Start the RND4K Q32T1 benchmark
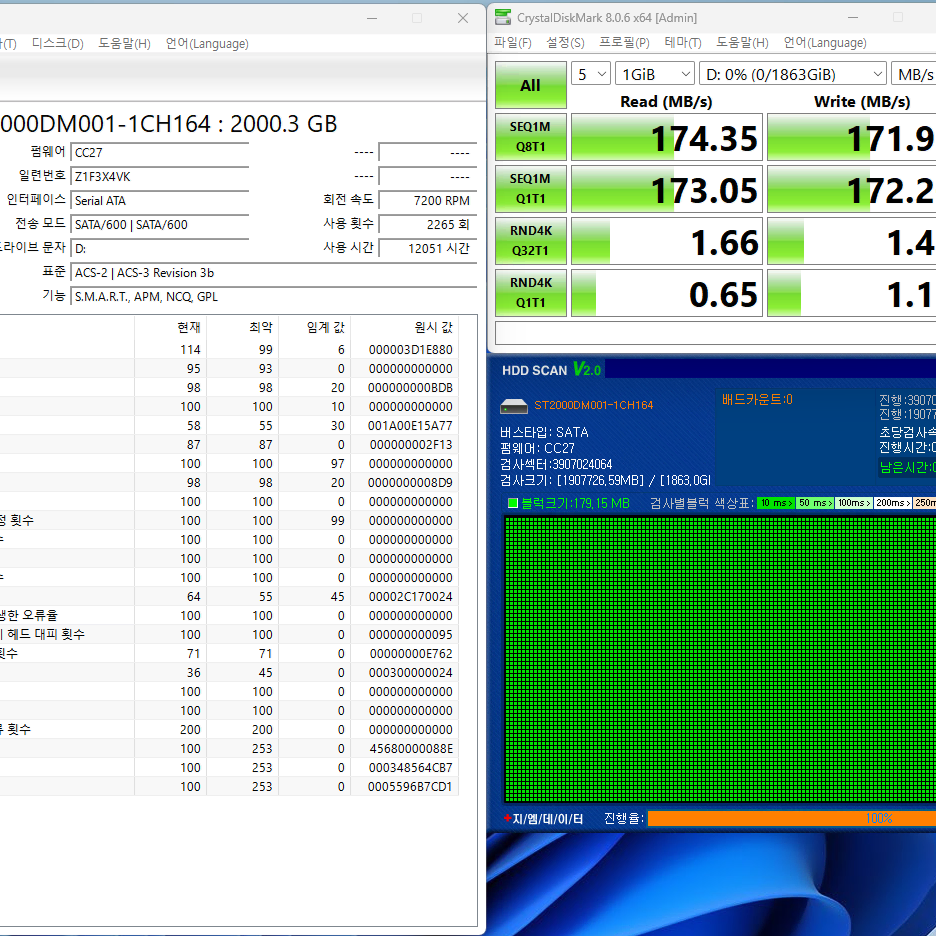 click(x=530, y=241)
